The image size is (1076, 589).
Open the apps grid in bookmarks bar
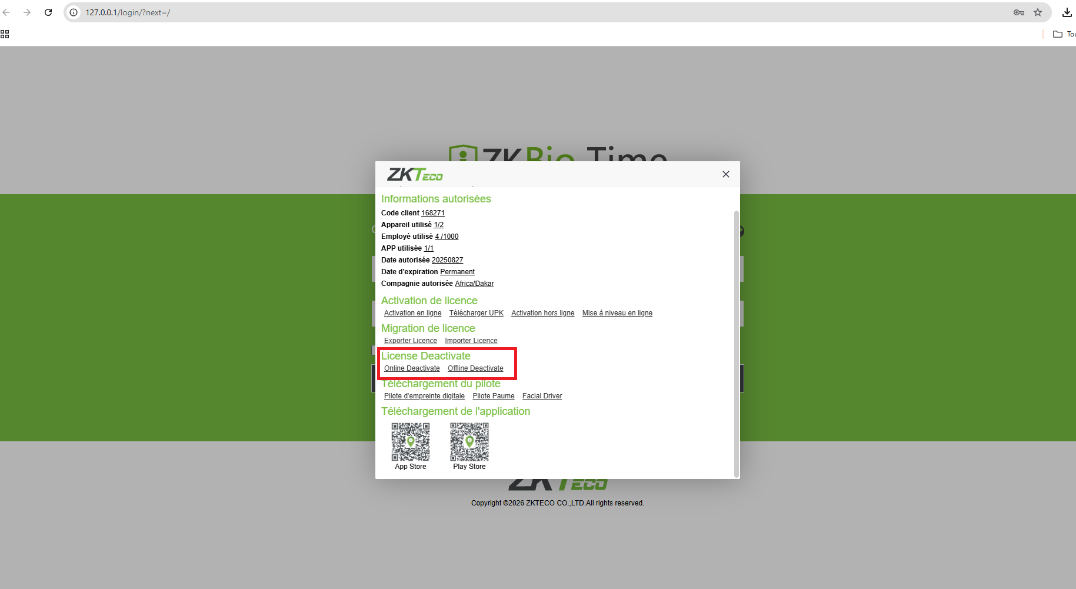coord(5,33)
